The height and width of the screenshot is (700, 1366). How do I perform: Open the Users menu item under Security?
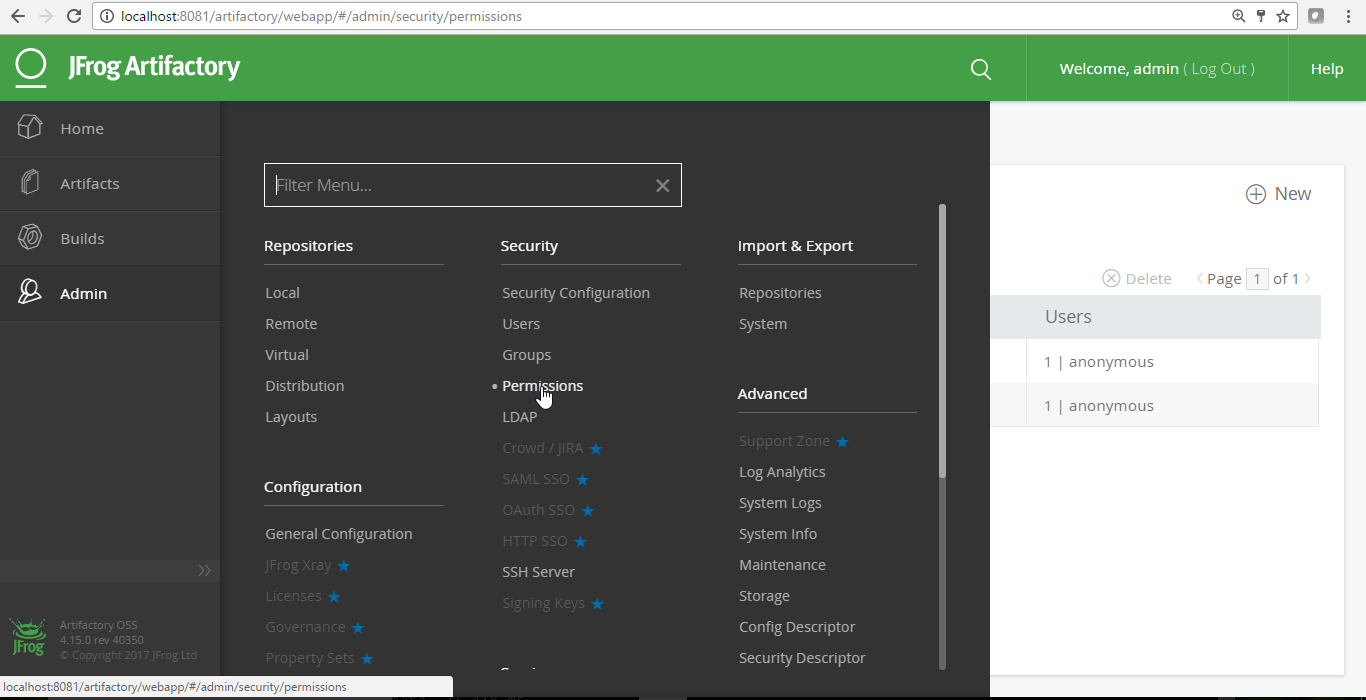tap(521, 324)
